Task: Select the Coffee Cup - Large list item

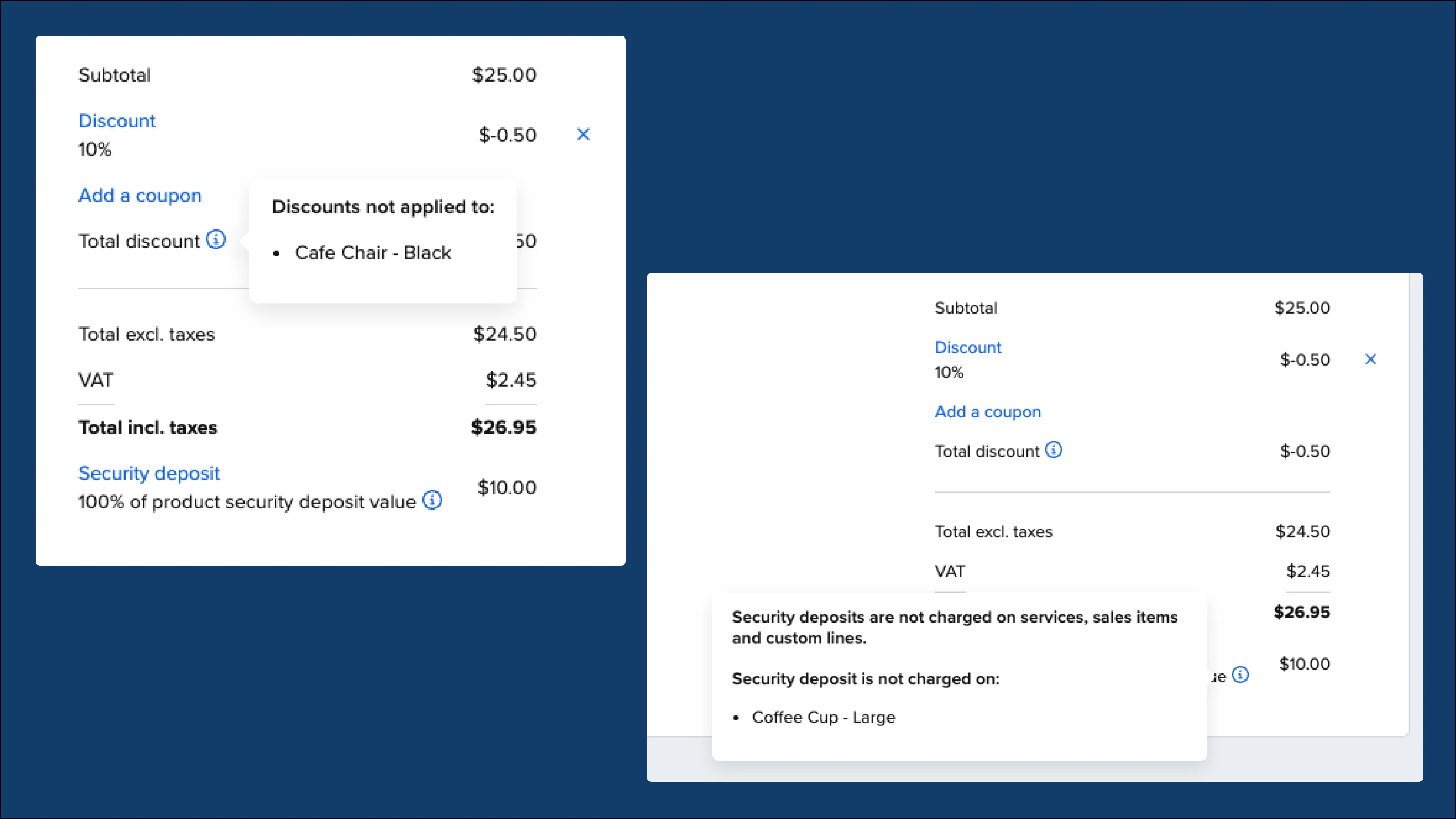Action: tap(824, 717)
